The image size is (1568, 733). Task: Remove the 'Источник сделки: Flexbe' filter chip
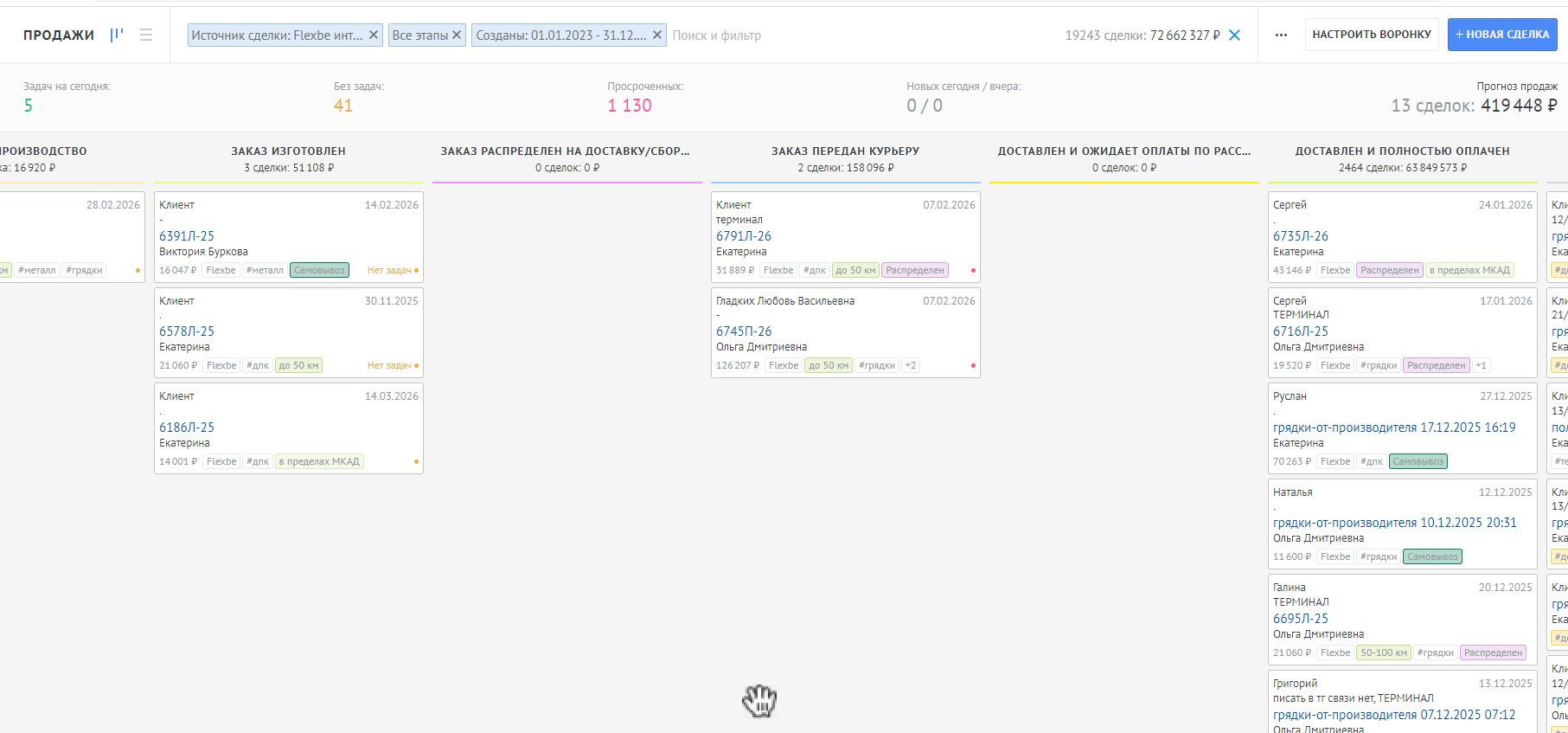pyautogui.click(x=374, y=35)
